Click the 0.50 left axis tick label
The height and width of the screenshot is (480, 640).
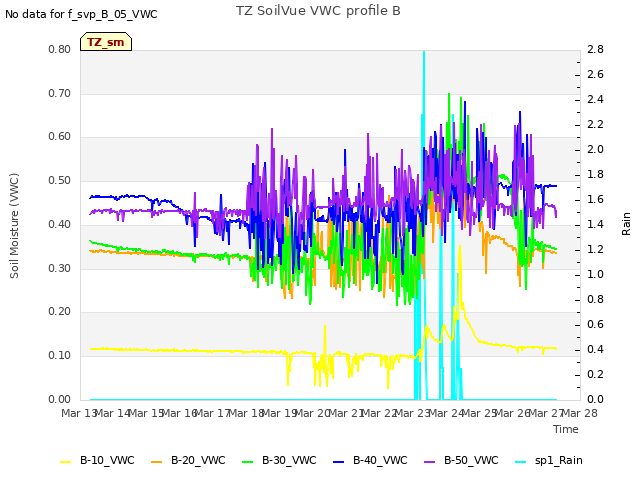pos(60,180)
